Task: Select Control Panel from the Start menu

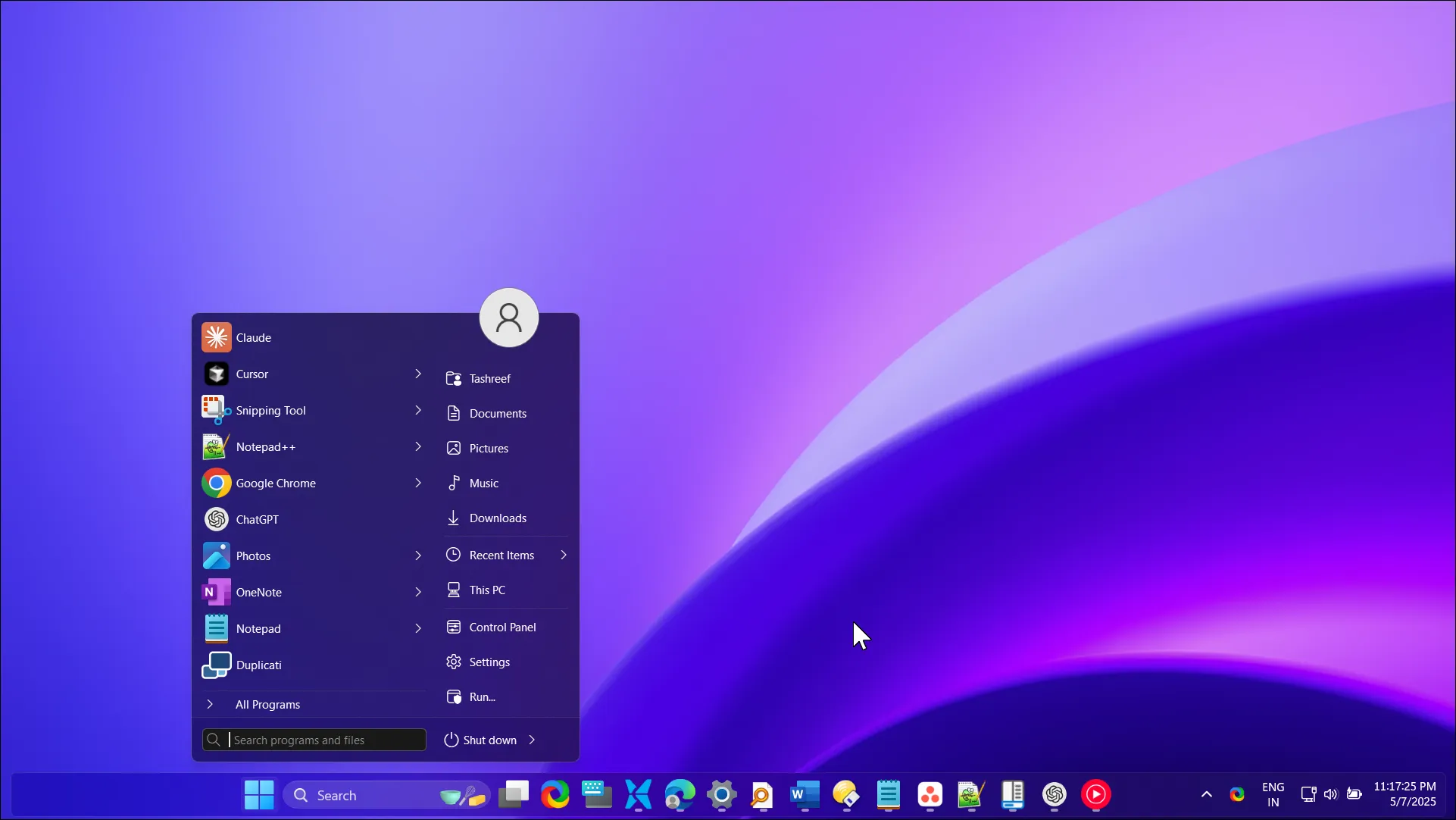Action: 502,627
